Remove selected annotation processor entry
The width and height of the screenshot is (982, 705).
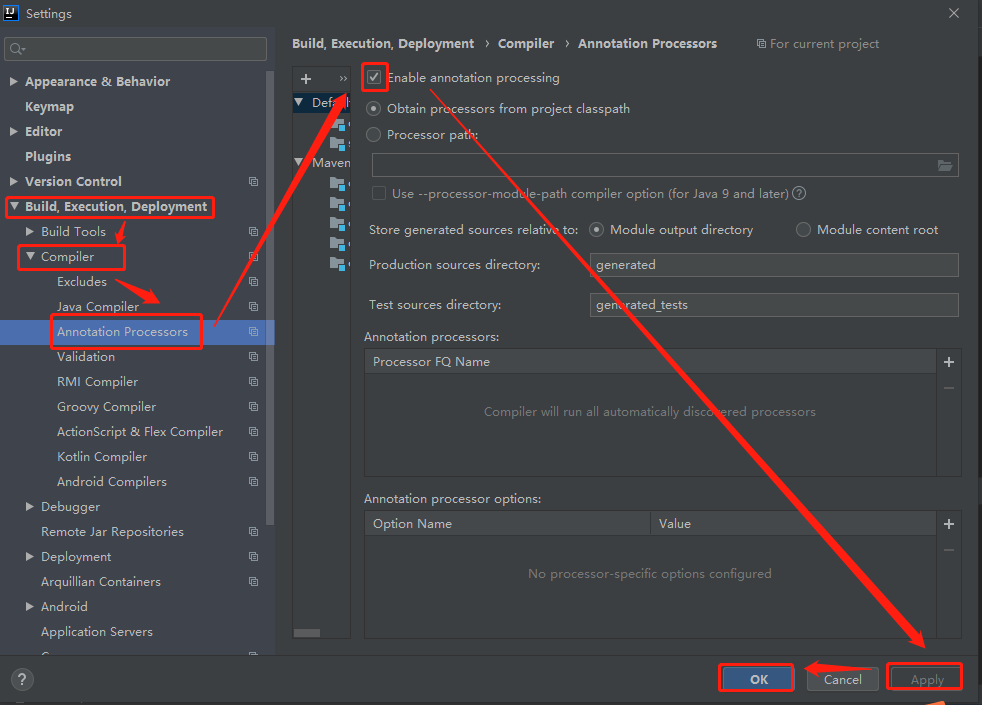coord(949,388)
